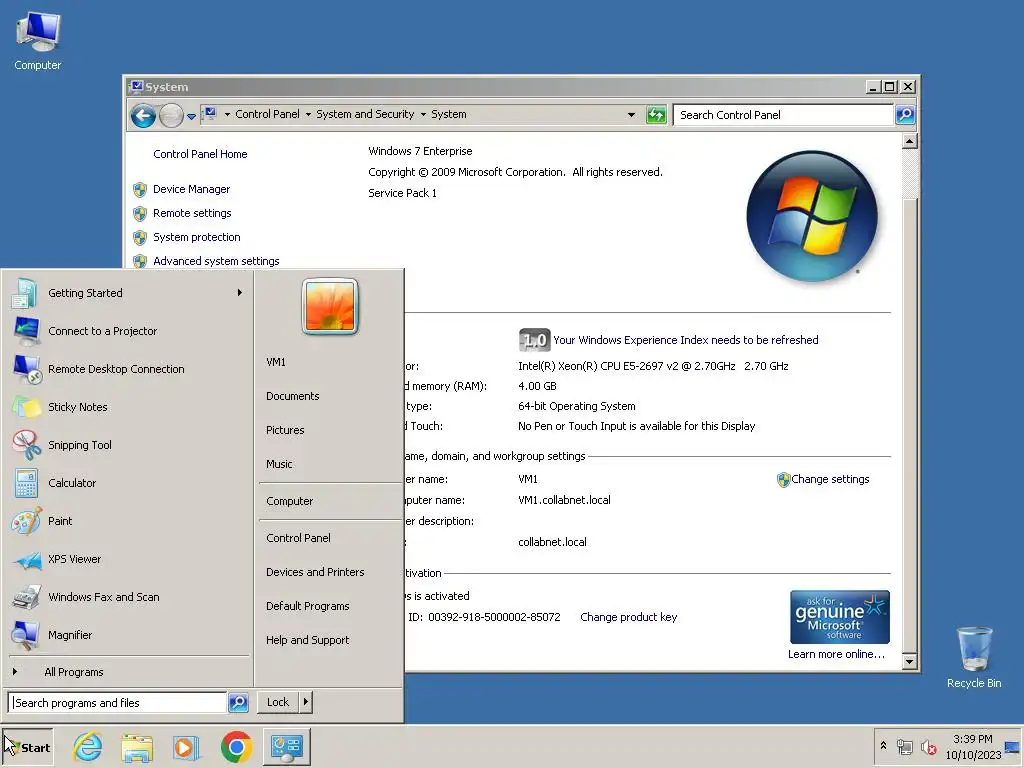Open System protection link
The width and height of the screenshot is (1024, 768).
tap(197, 238)
